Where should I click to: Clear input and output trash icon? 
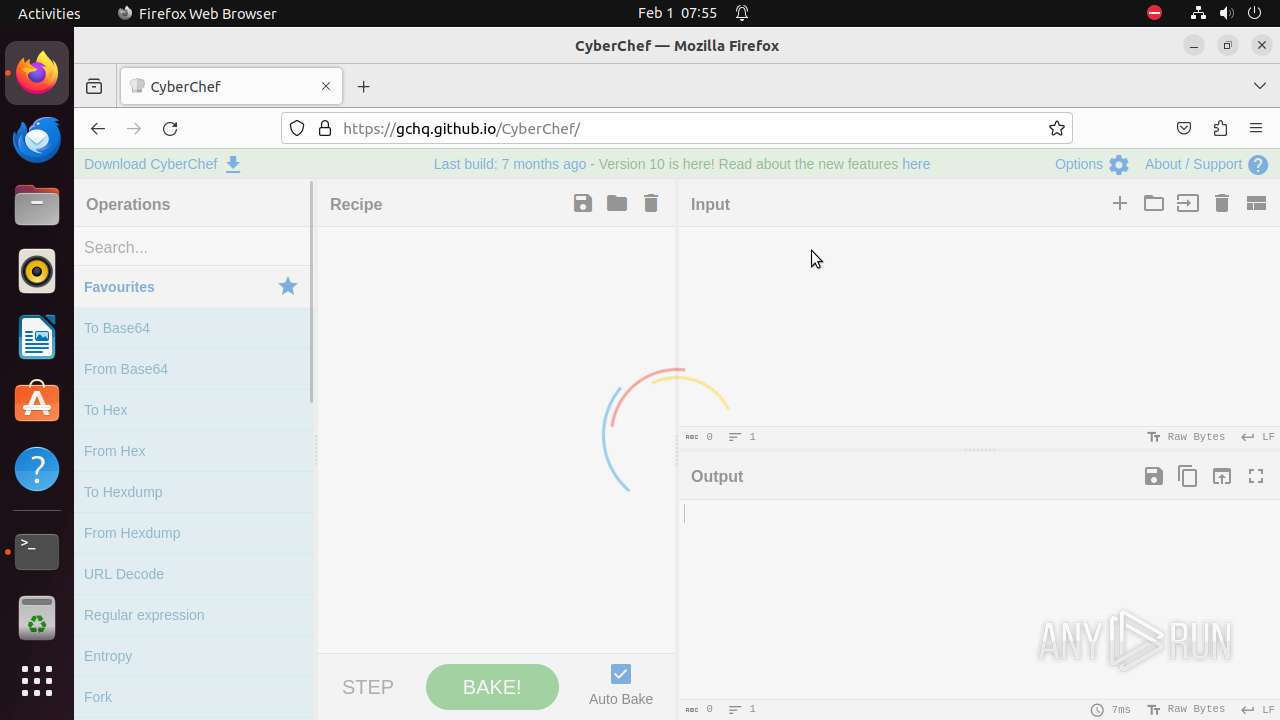1222,203
